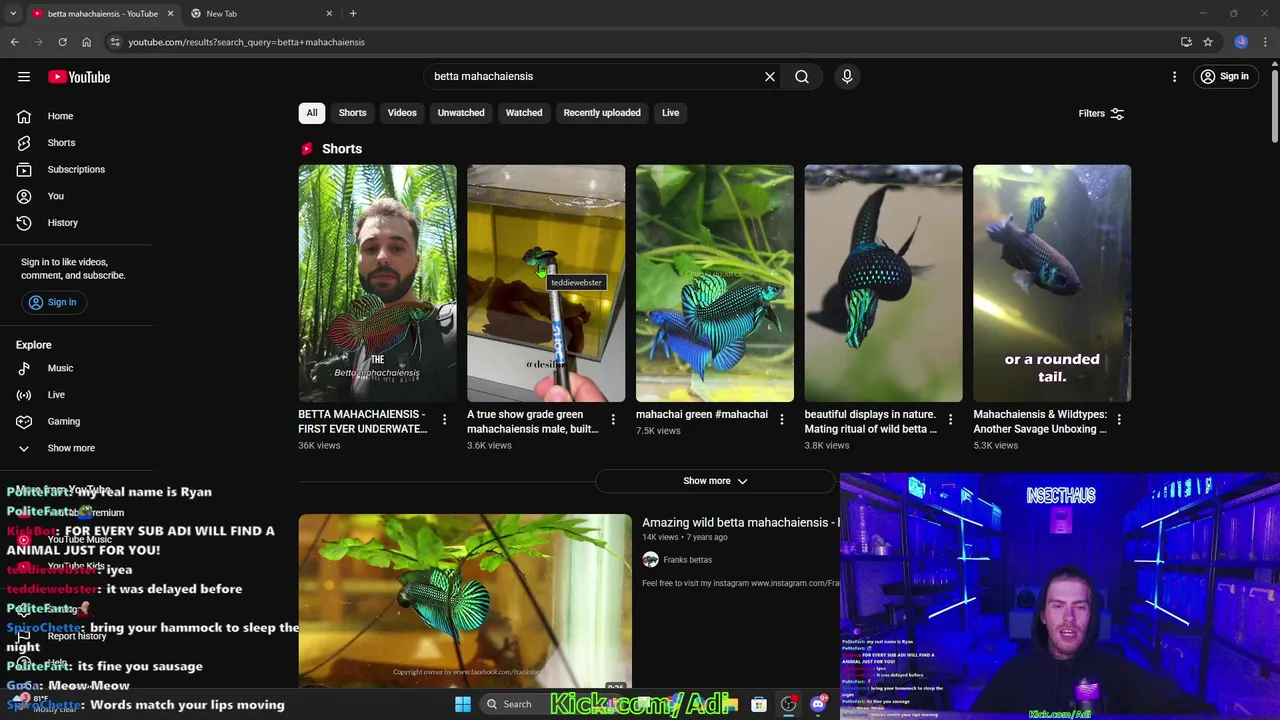Open Live under Explore

coord(56,395)
